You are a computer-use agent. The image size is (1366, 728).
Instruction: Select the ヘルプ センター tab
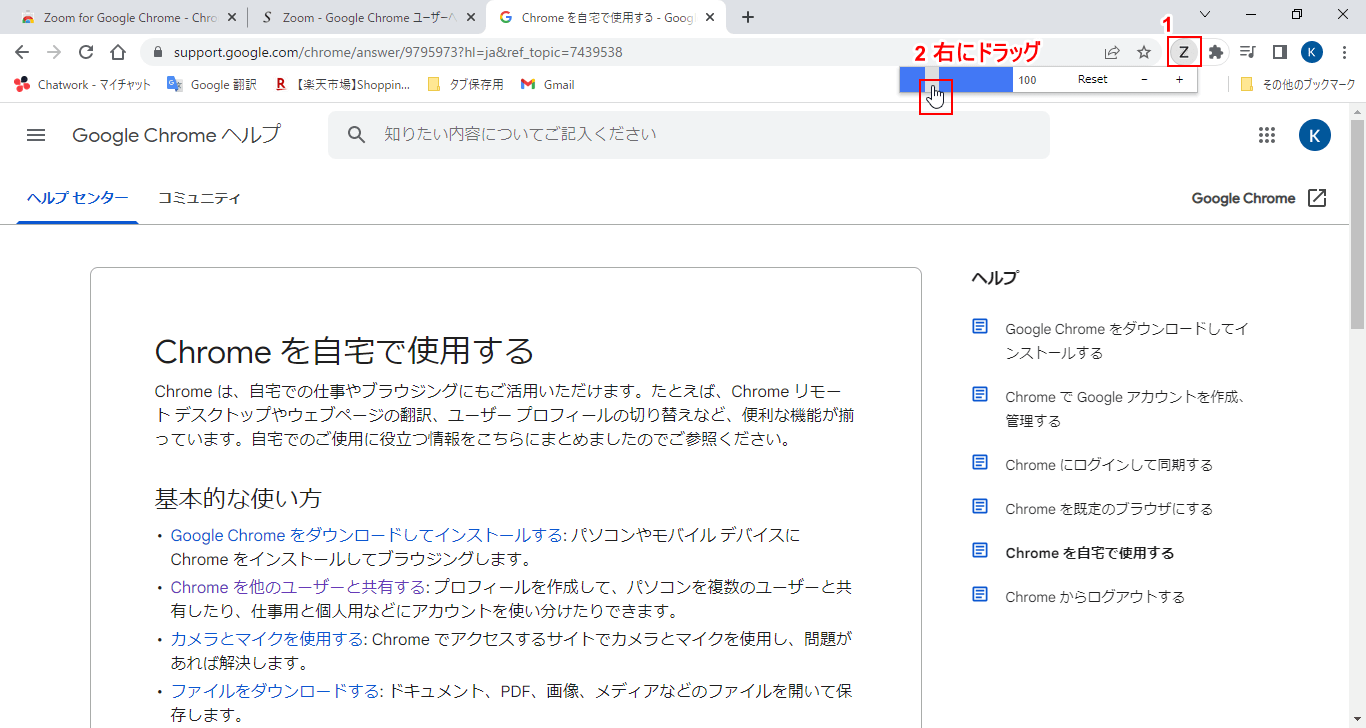click(x=77, y=198)
